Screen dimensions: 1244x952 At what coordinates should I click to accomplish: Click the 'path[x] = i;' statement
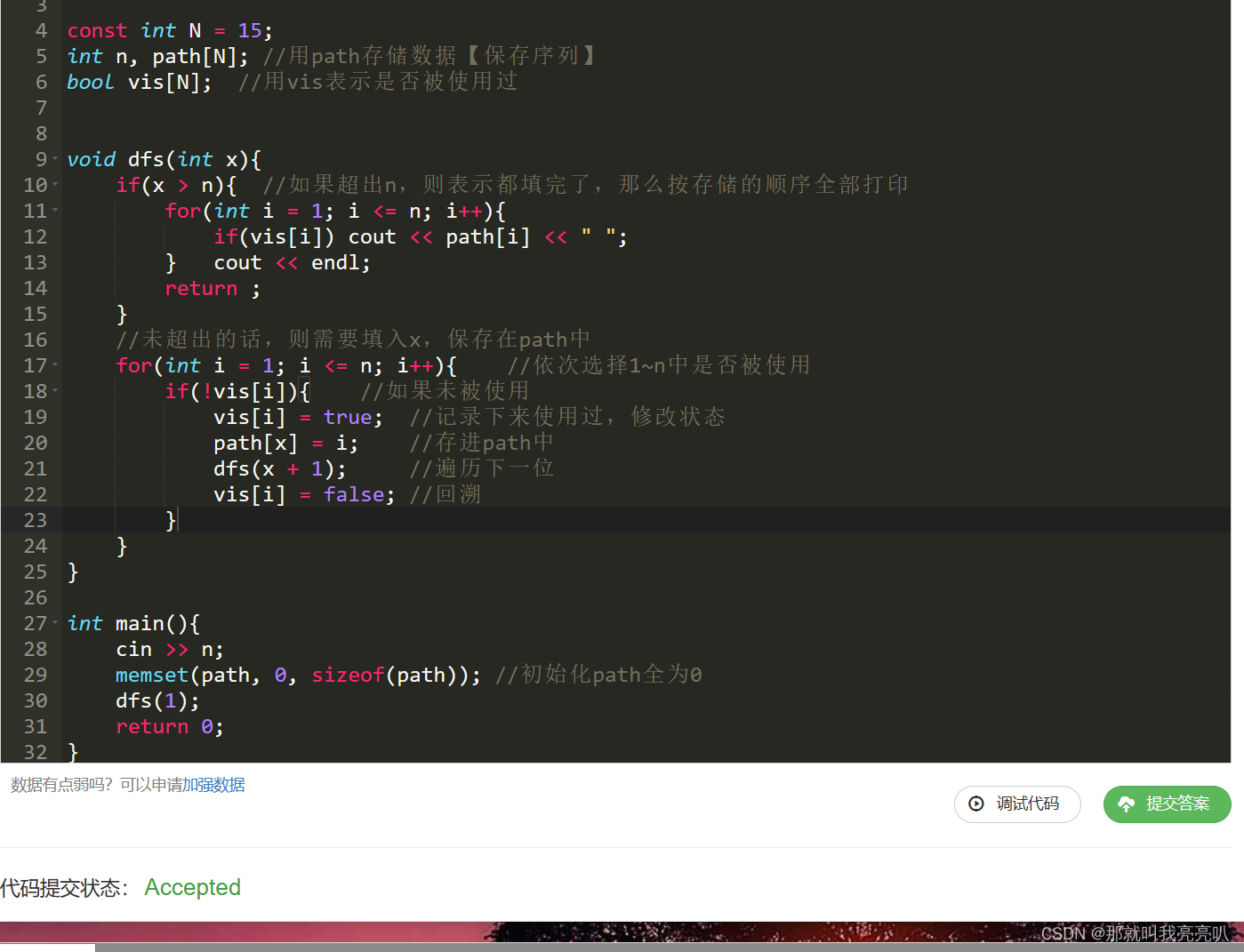[286, 443]
